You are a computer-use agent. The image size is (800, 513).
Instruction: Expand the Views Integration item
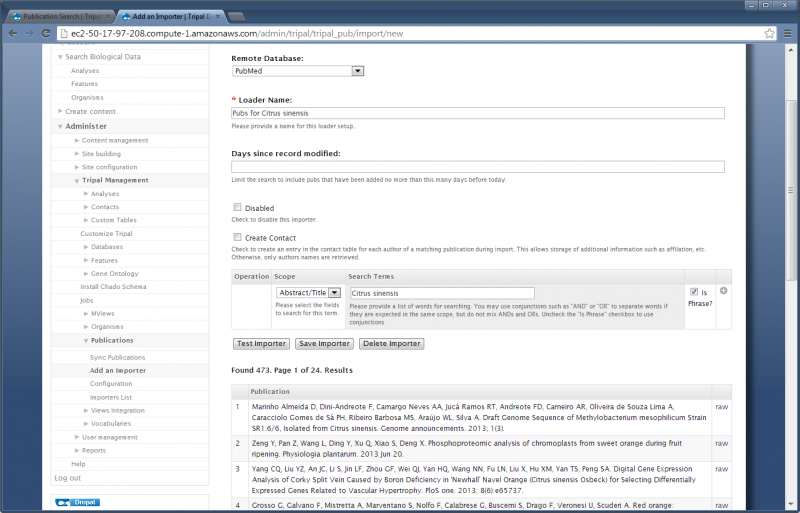(86, 410)
